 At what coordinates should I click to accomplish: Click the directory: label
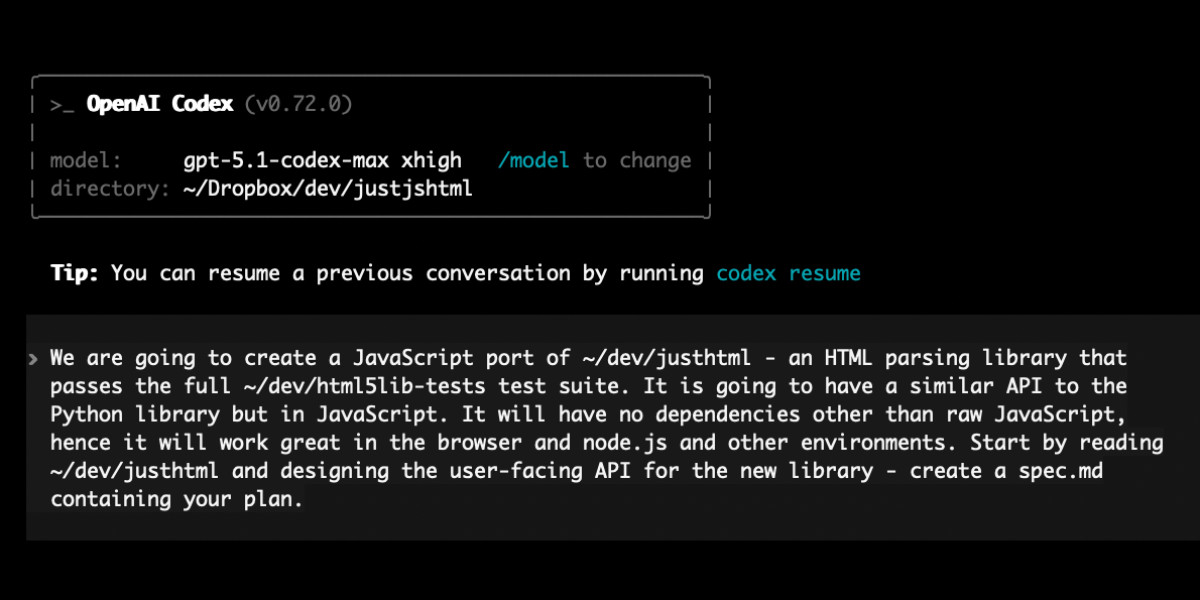pyautogui.click(x=110, y=189)
